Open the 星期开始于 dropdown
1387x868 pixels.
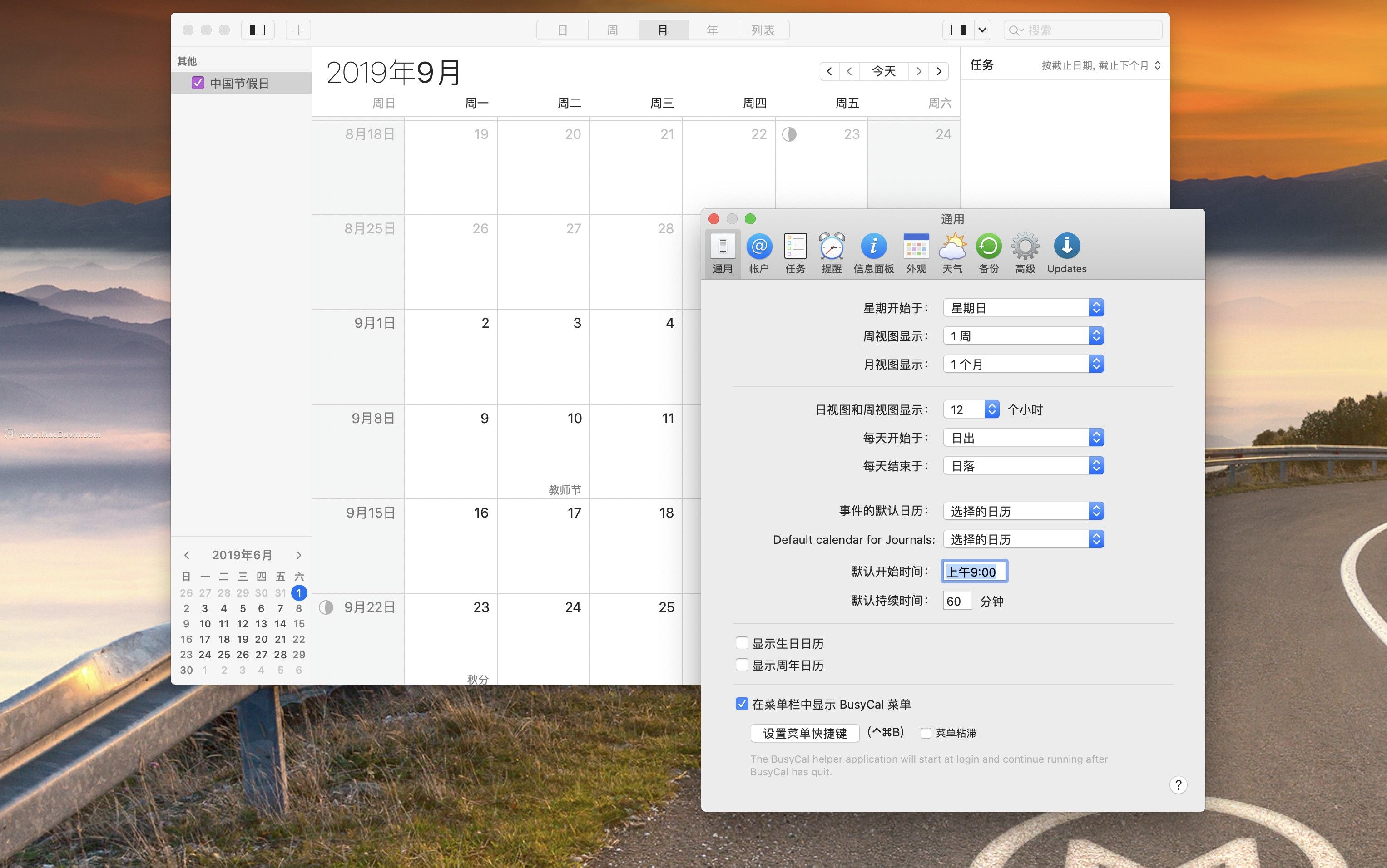[1023, 308]
